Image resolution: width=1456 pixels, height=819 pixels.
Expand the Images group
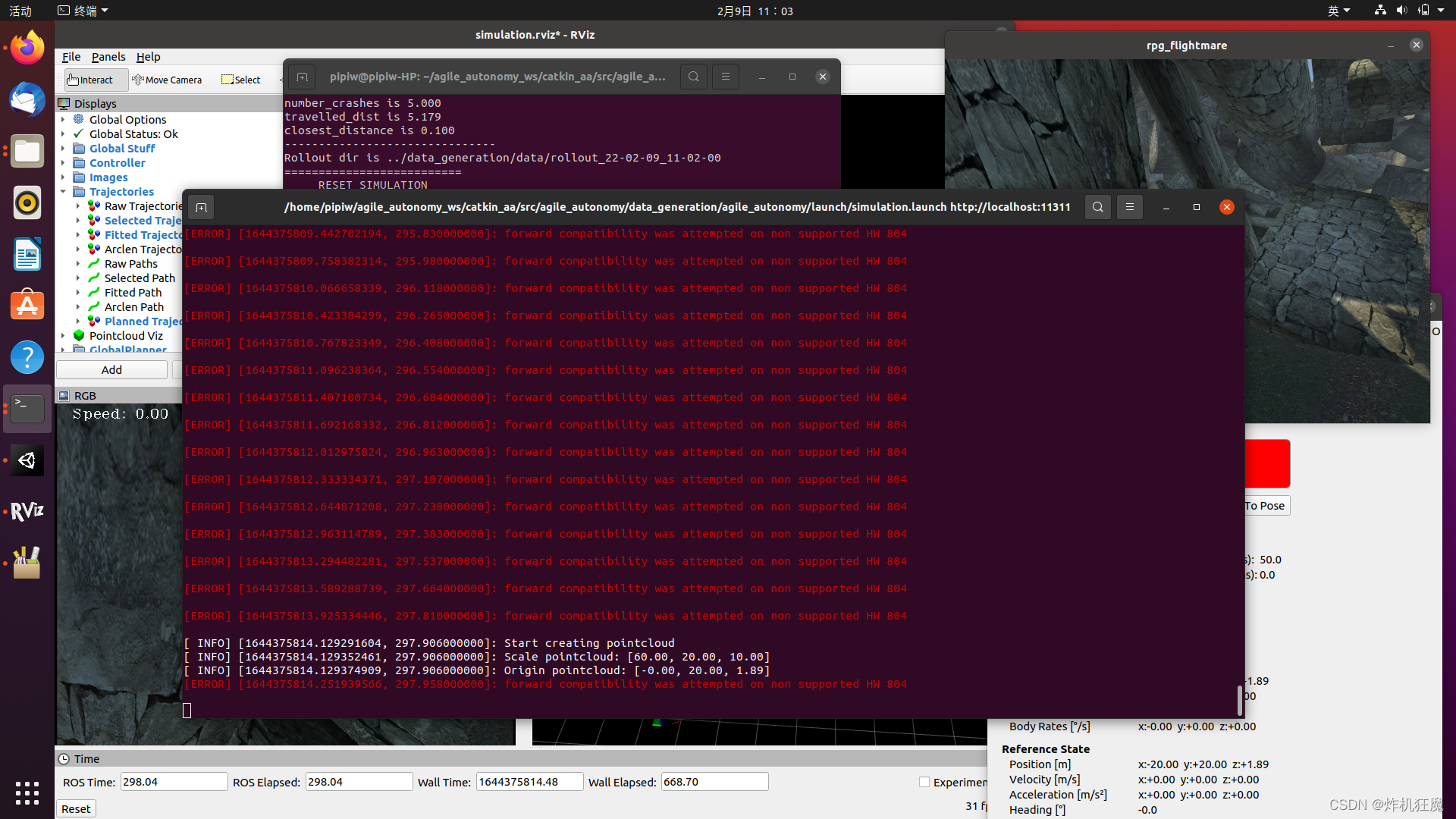tap(63, 177)
